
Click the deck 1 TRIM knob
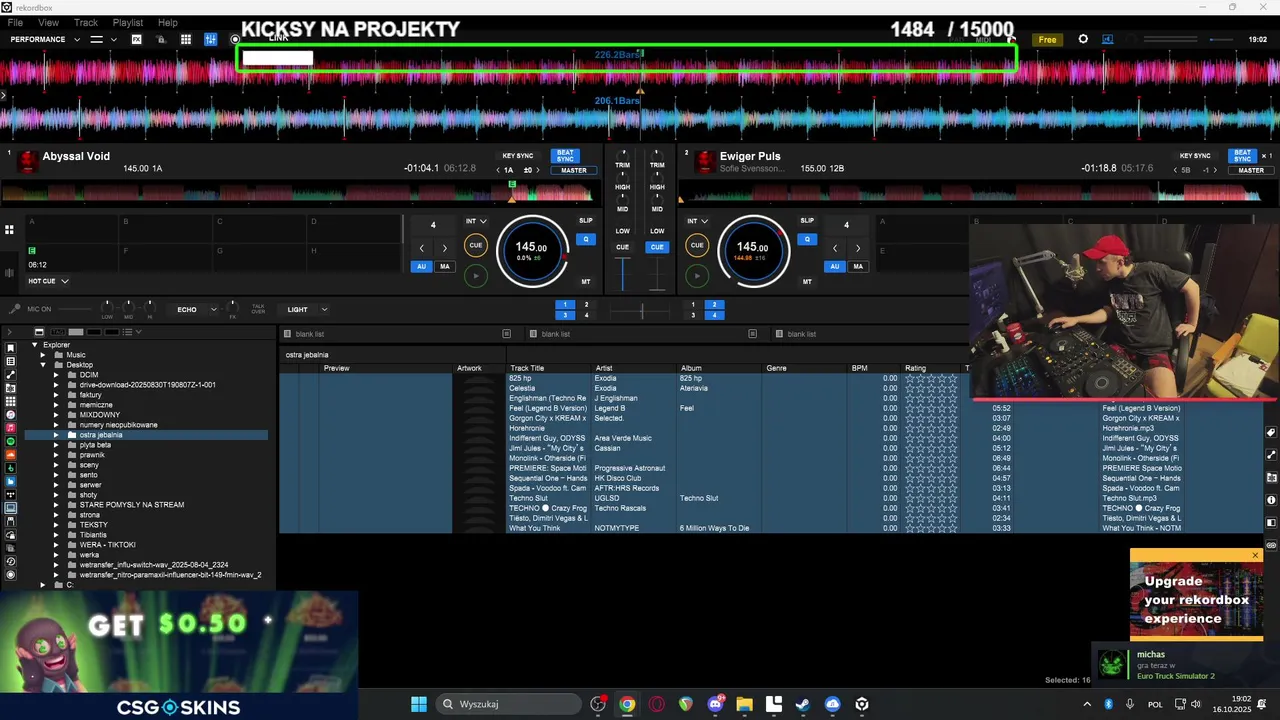(x=623, y=154)
